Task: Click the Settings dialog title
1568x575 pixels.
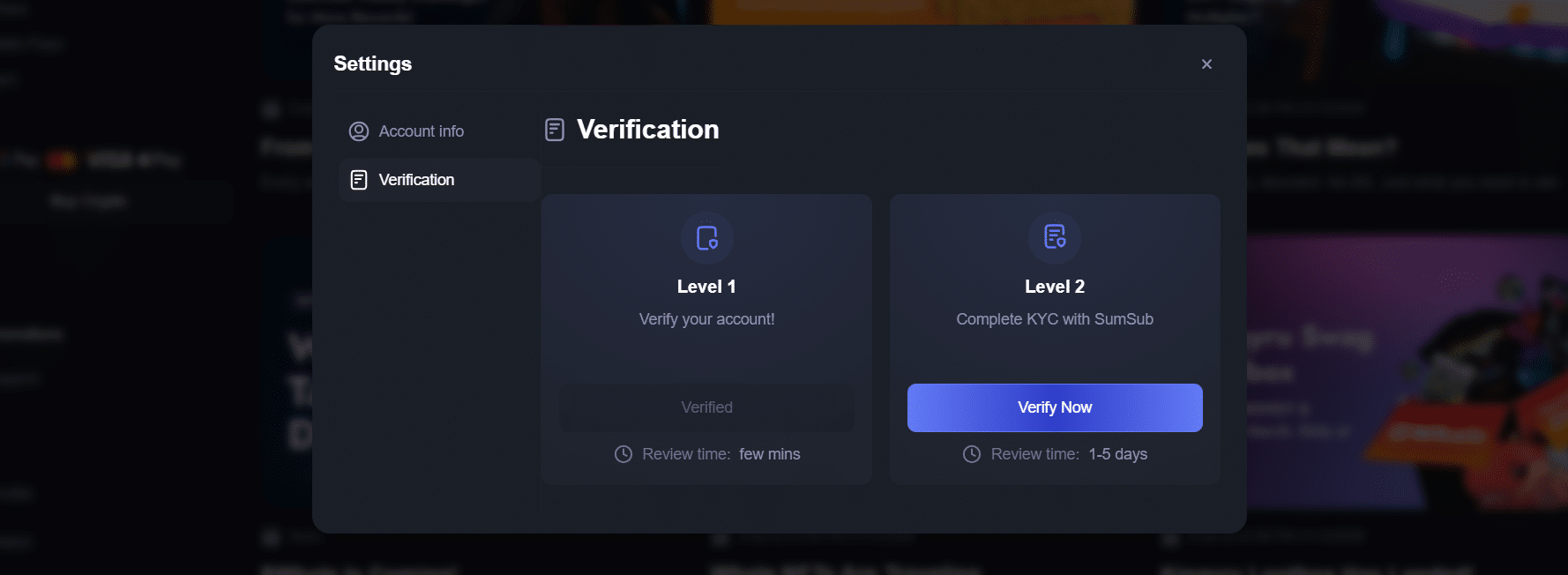Action: [x=373, y=63]
